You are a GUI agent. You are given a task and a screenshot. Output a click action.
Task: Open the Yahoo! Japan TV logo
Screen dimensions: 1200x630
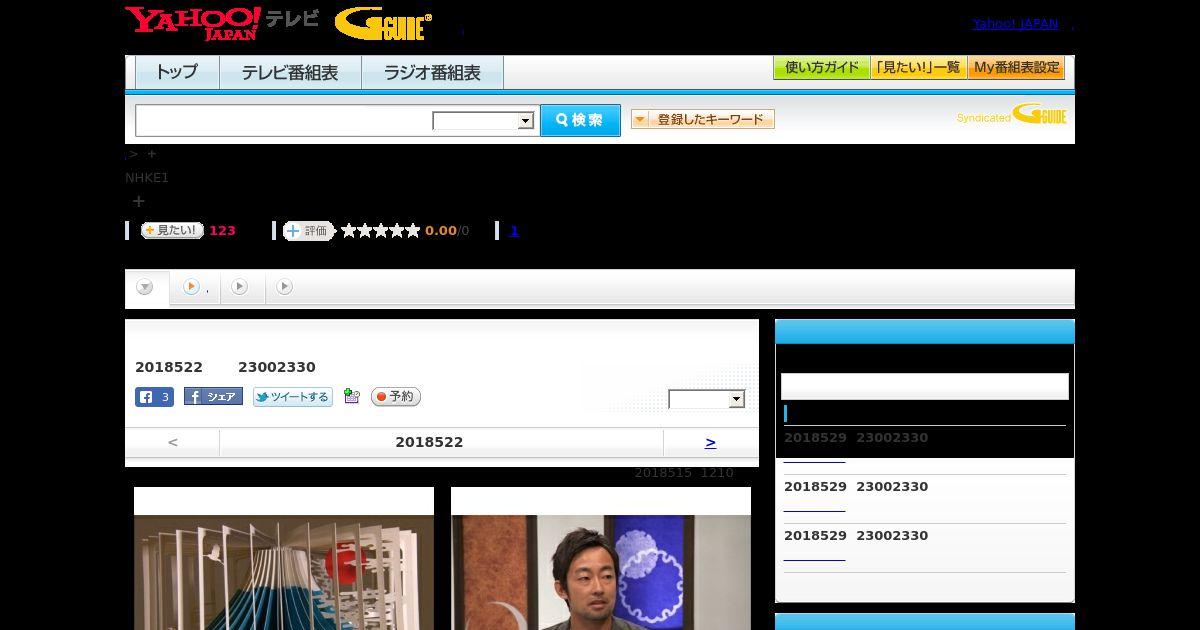click(x=222, y=23)
